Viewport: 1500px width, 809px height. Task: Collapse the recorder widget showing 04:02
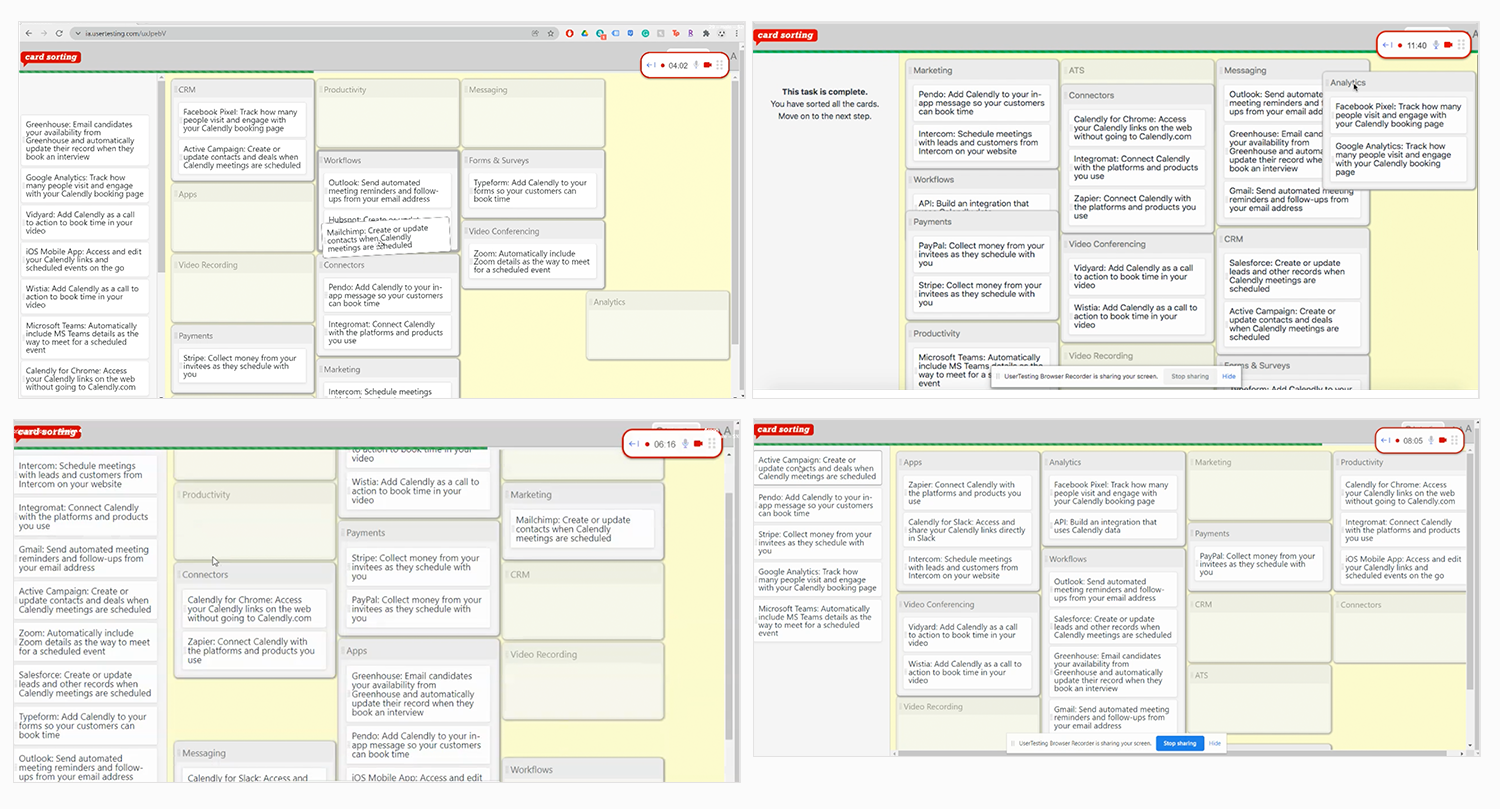click(651, 65)
